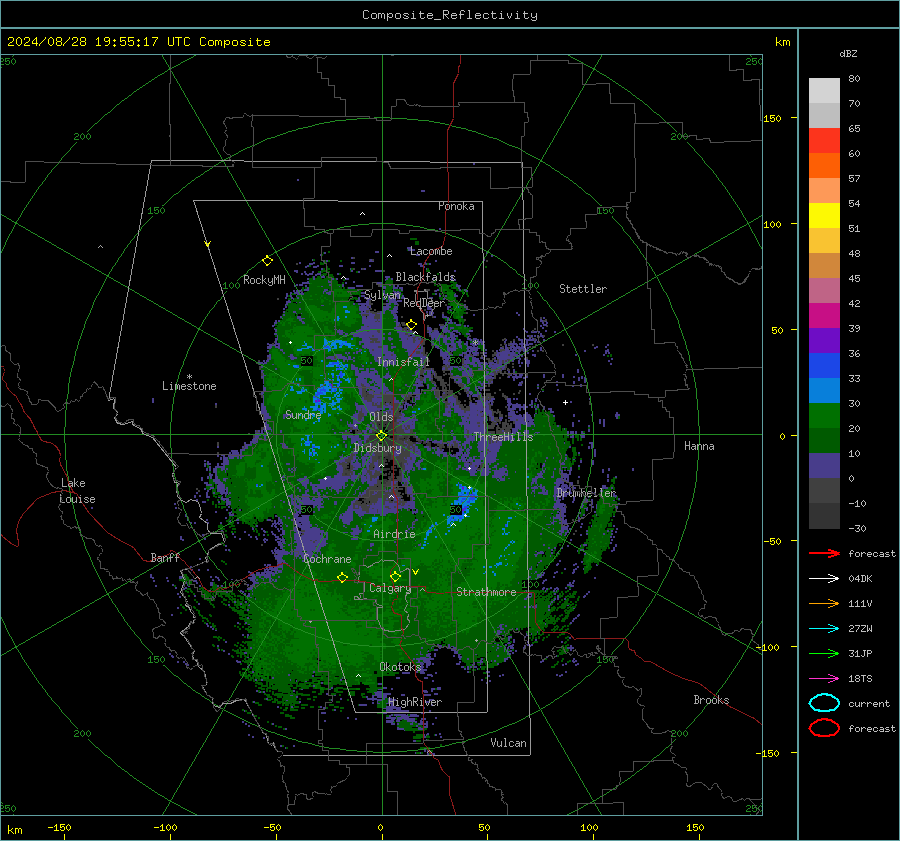Click the yellow V marker northeast of Calgary
900x841 pixels.
(415, 572)
